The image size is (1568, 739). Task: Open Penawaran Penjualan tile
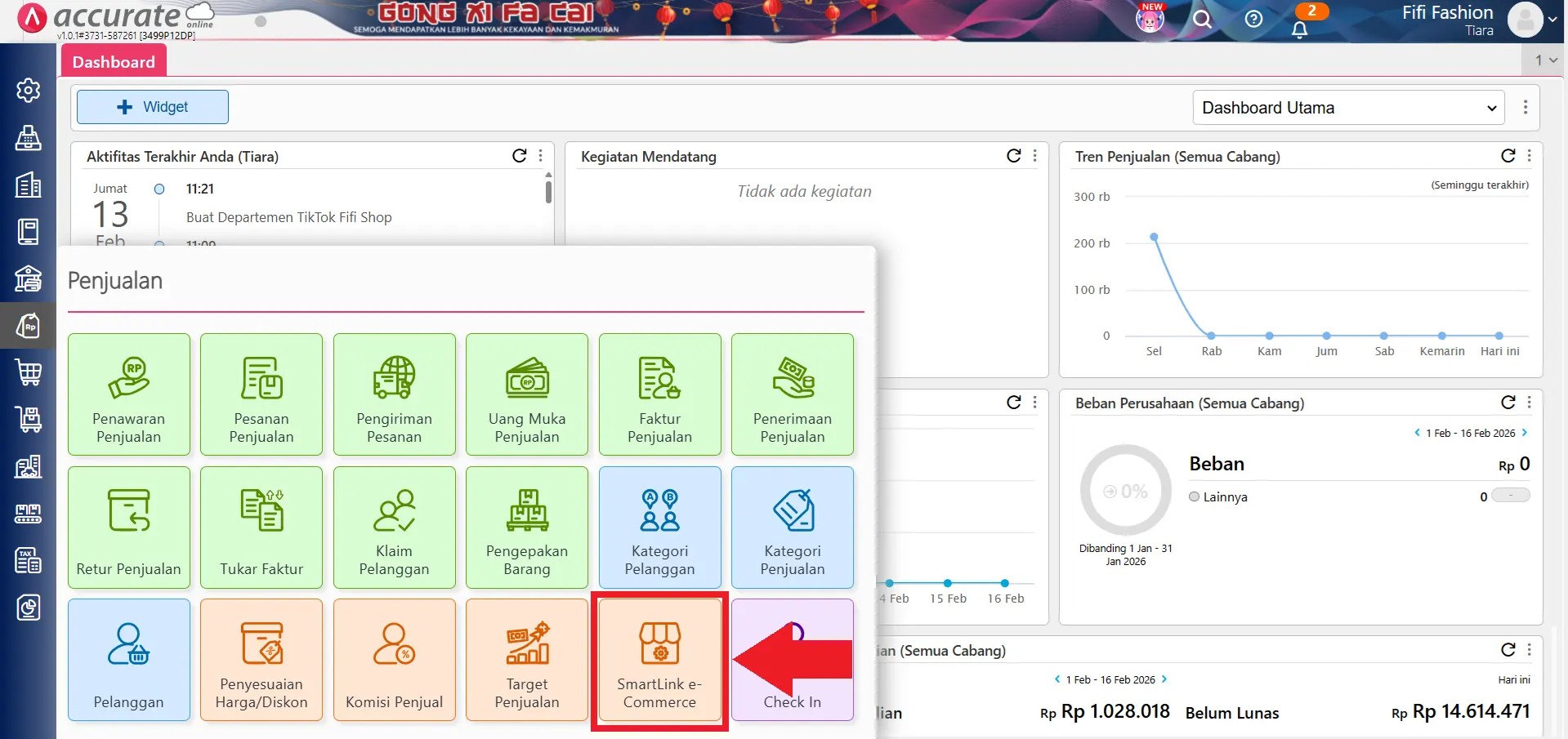[x=129, y=394]
